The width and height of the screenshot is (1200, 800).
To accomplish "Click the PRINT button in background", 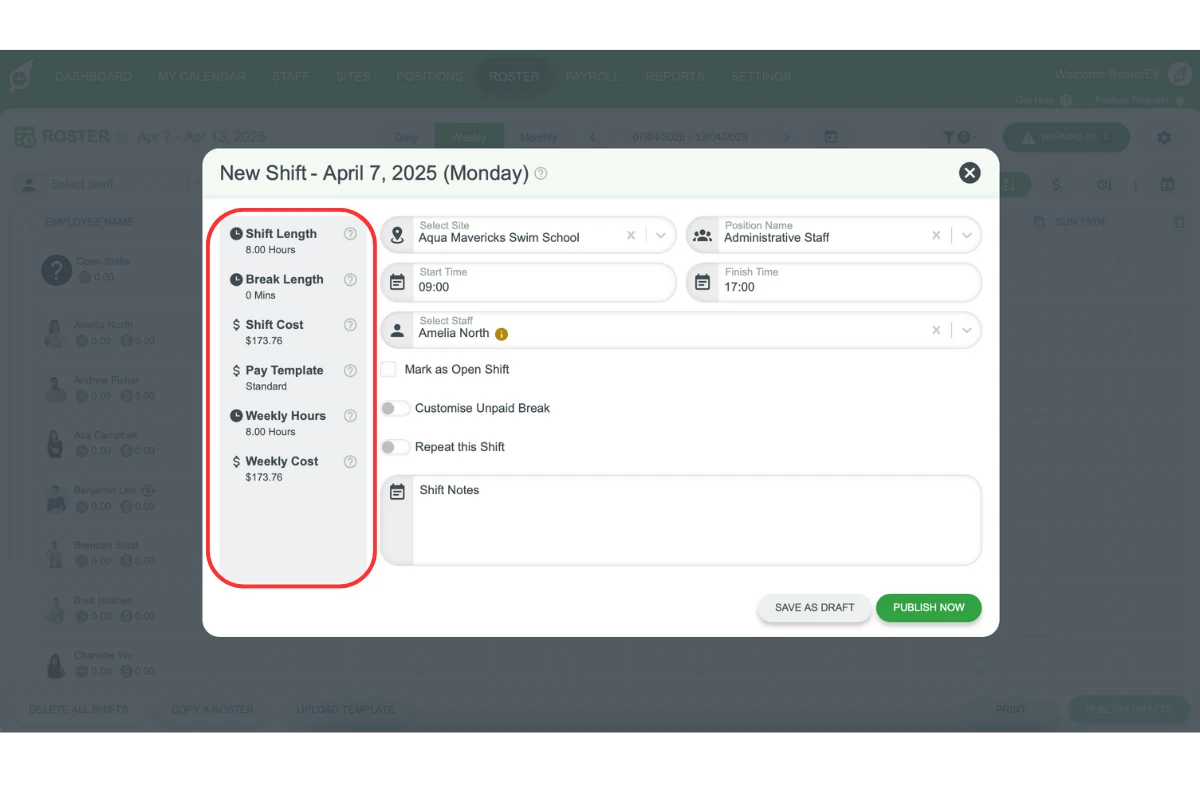I will click(1010, 710).
